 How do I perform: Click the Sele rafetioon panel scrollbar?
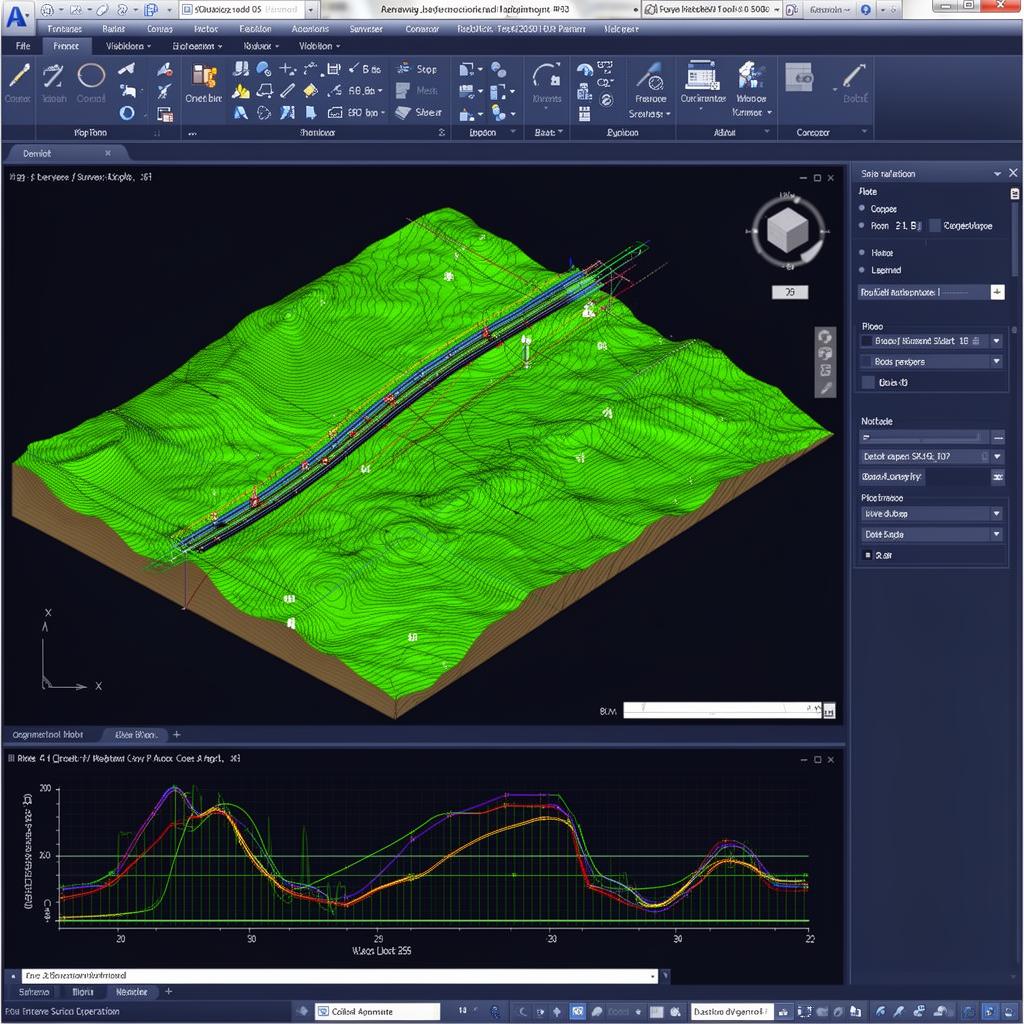tap(1015, 238)
